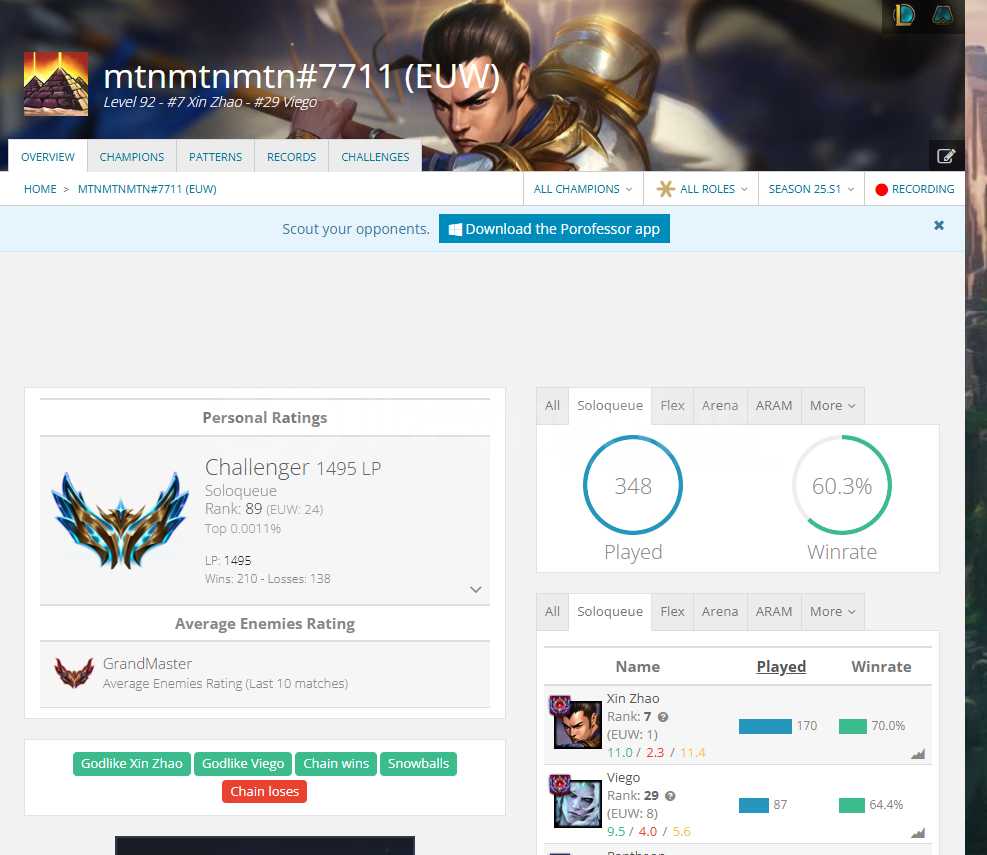Click the Snowballs tag
The width and height of the screenshot is (987, 855).
tap(419, 764)
